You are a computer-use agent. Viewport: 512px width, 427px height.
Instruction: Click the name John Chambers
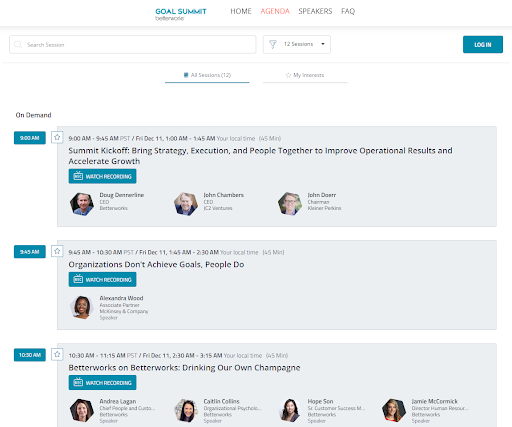(224, 195)
